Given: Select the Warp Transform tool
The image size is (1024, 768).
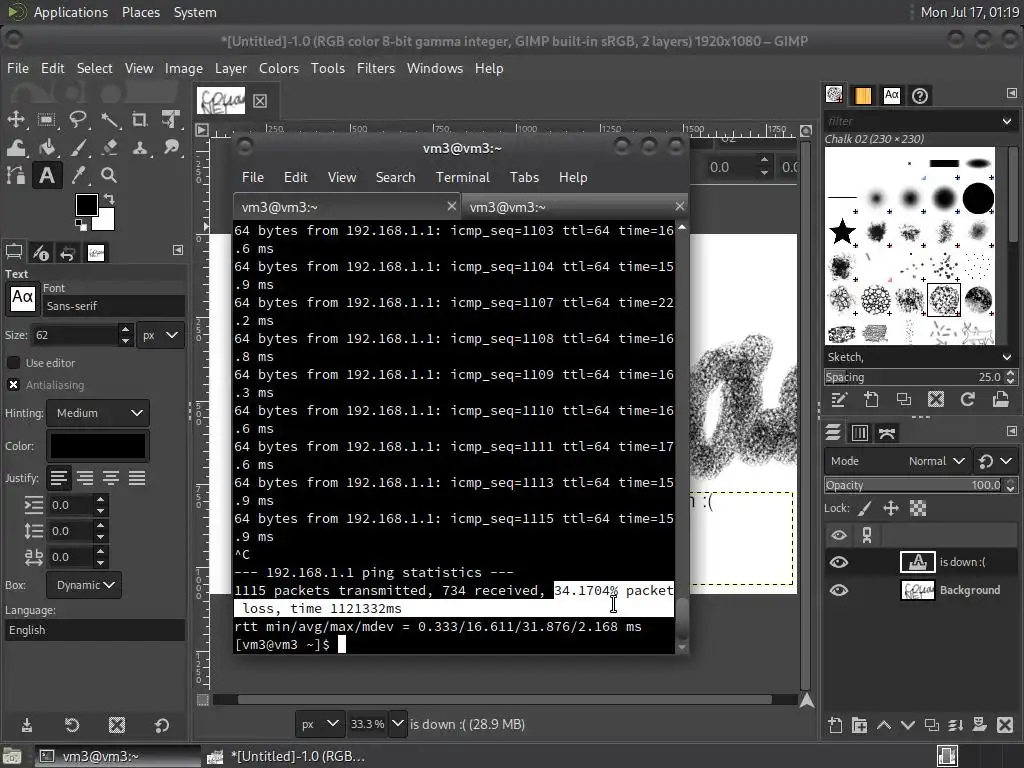Looking at the screenshot, I should [16, 147].
